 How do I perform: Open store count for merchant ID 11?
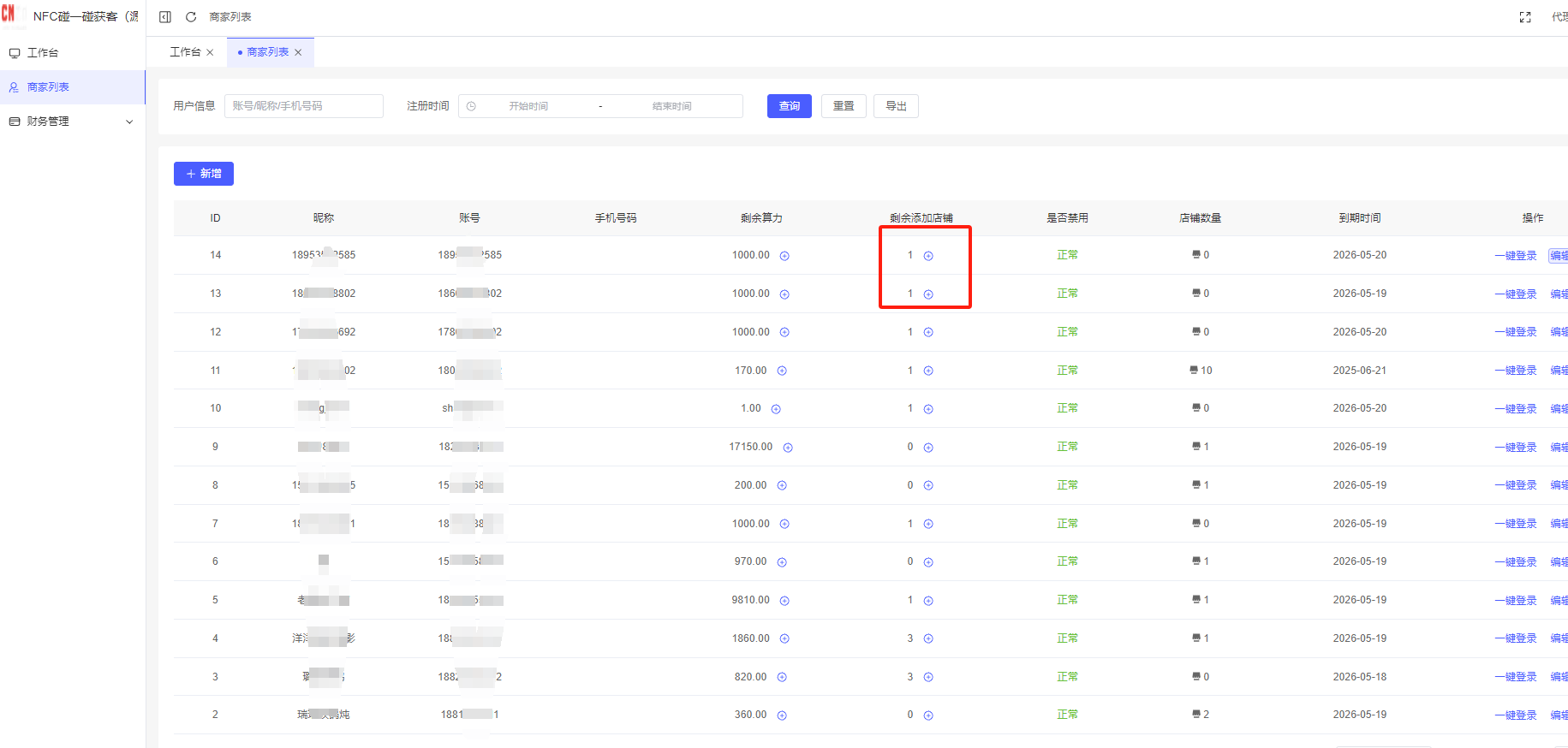1201,371
